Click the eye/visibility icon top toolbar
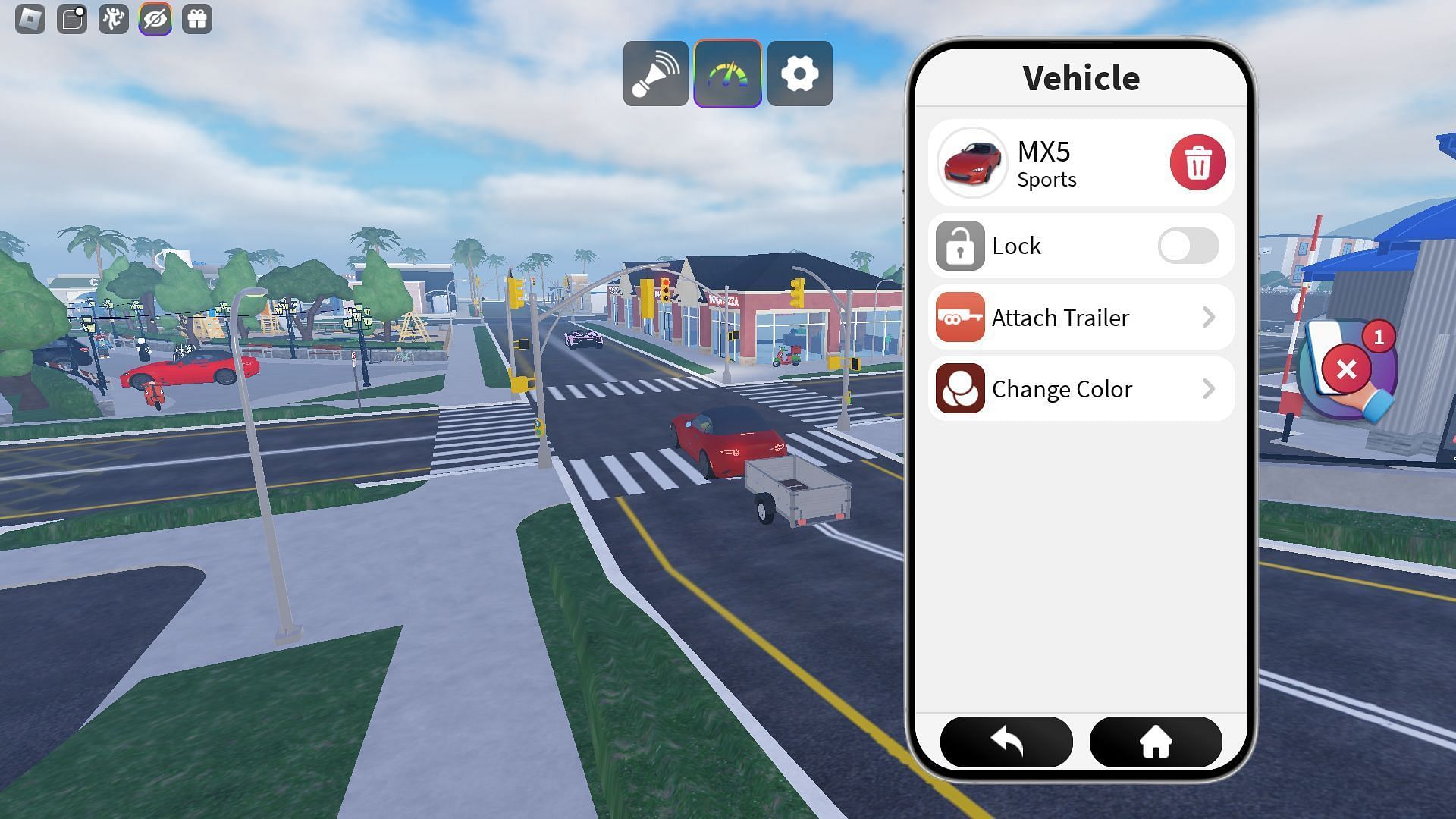1456x819 pixels. click(x=154, y=18)
